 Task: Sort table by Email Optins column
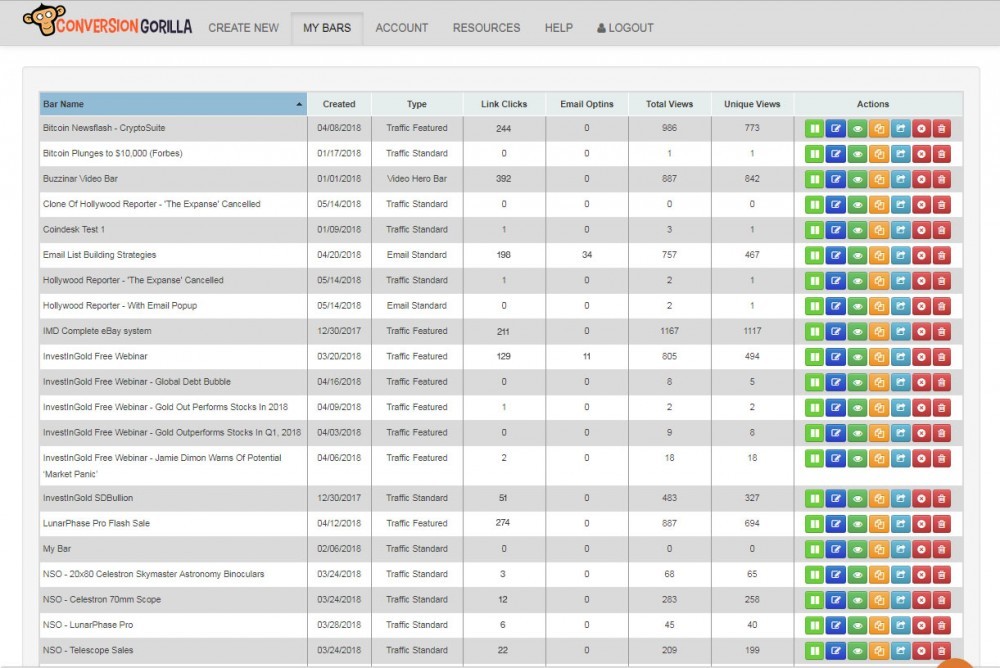(x=587, y=104)
